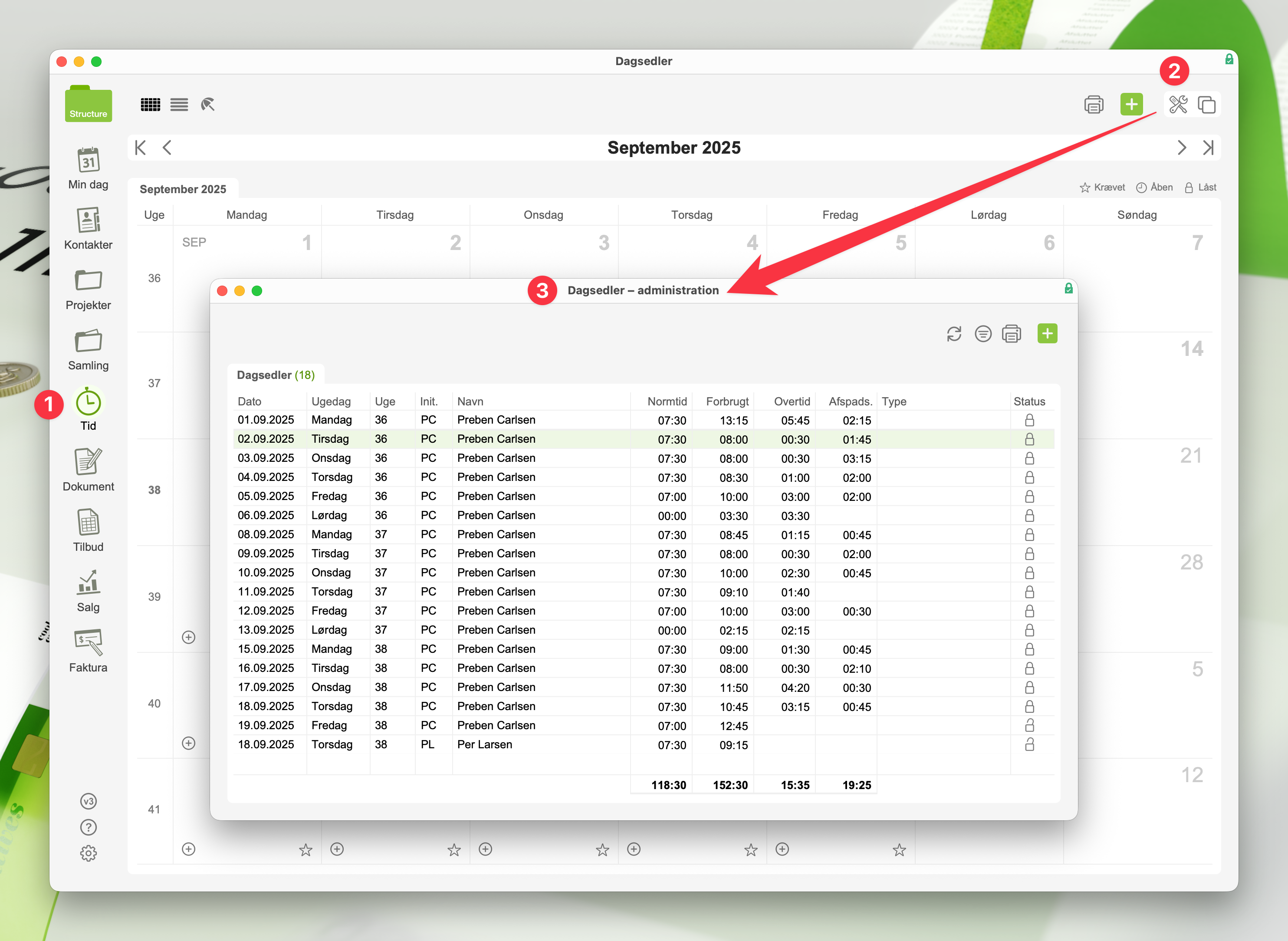1288x941 pixels.
Task: Sort by Forbrugt column header
Action: point(727,401)
